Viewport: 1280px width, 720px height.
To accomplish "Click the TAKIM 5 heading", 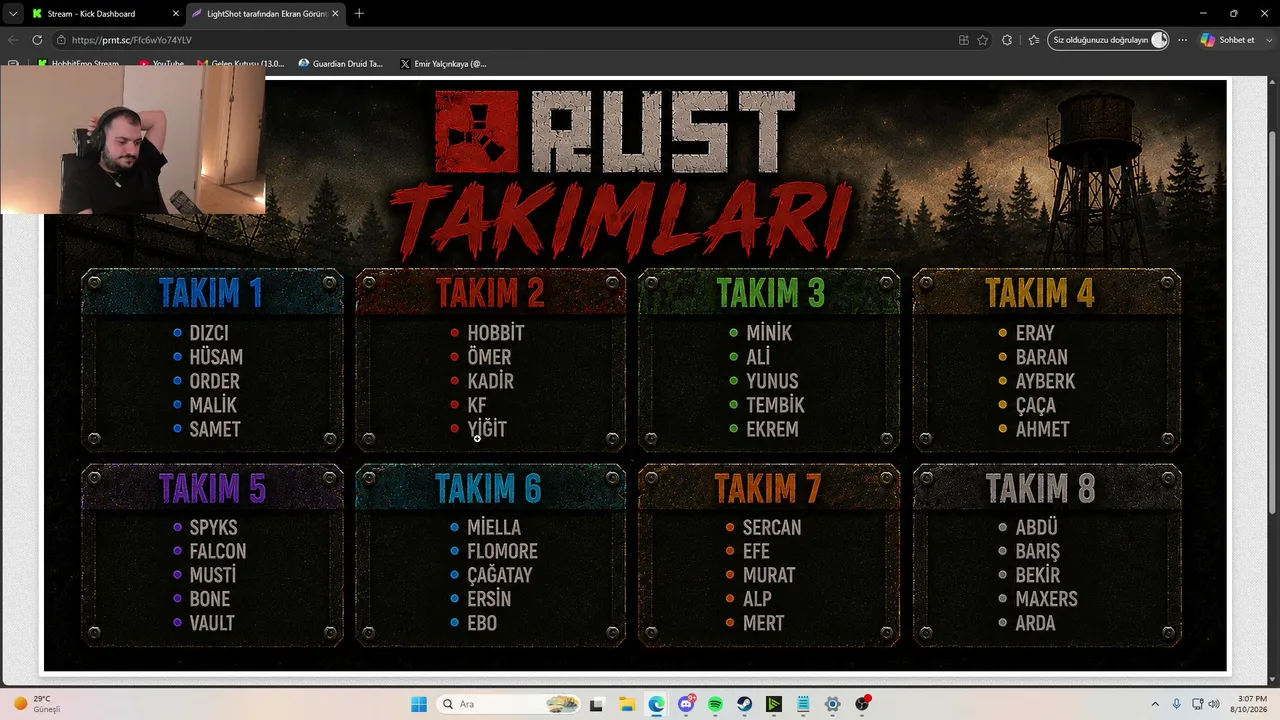I will pos(212,488).
